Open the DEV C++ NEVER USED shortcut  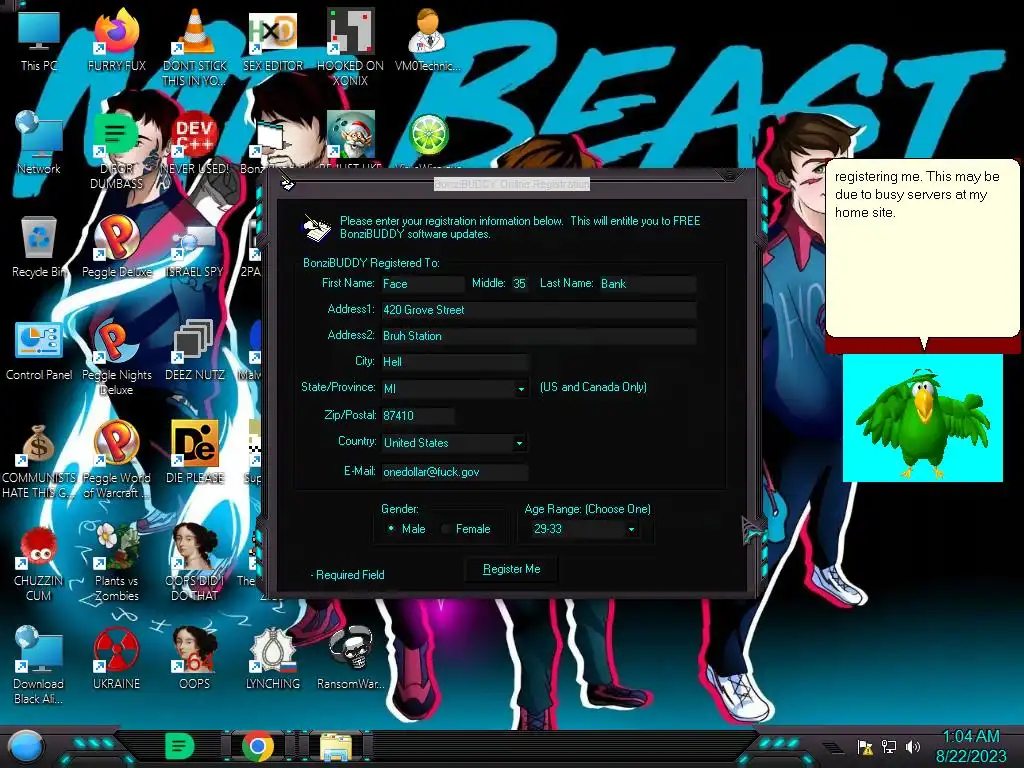(x=195, y=142)
